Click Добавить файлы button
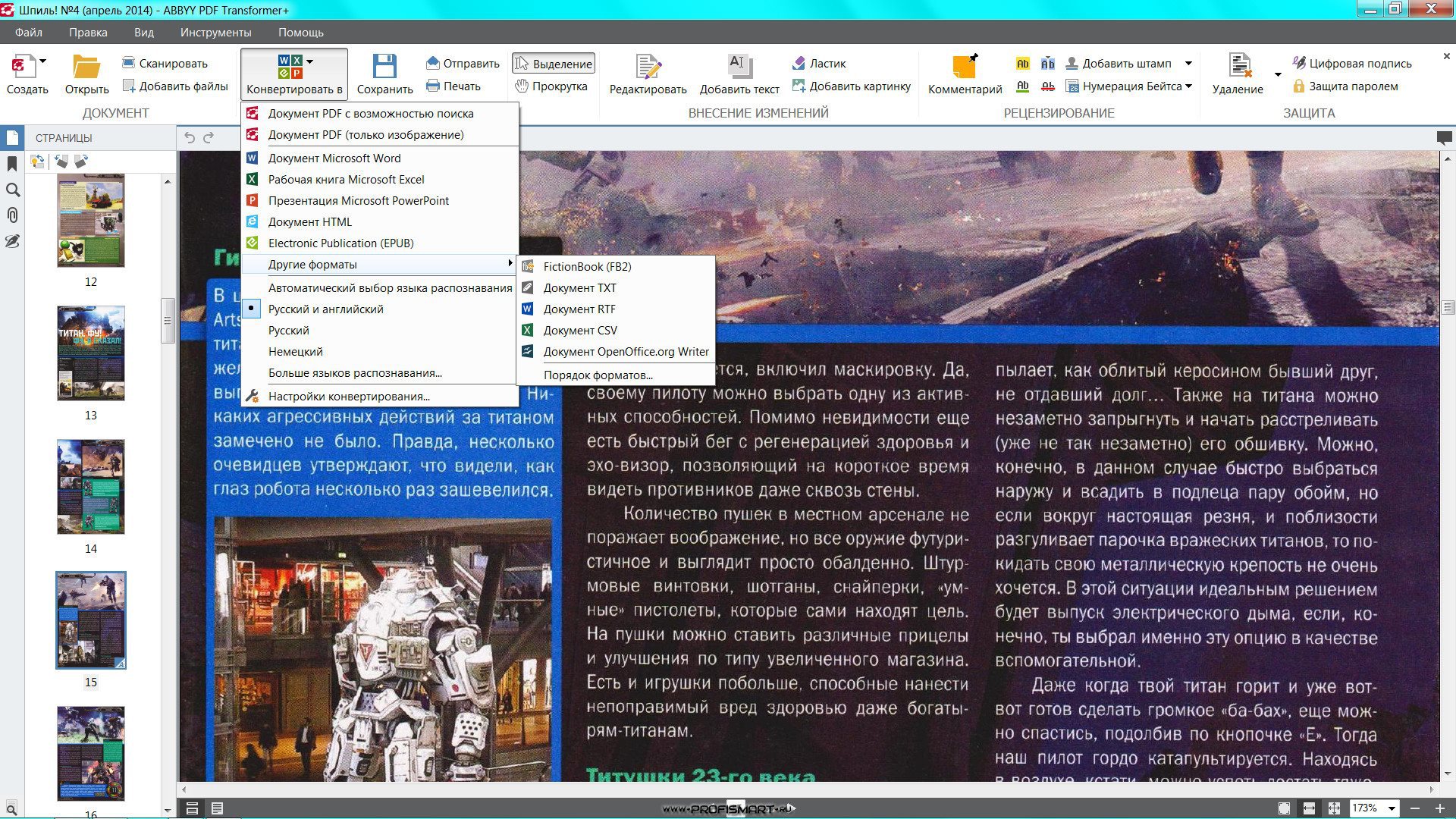1456x819 pixels. (x=176, y=86)
